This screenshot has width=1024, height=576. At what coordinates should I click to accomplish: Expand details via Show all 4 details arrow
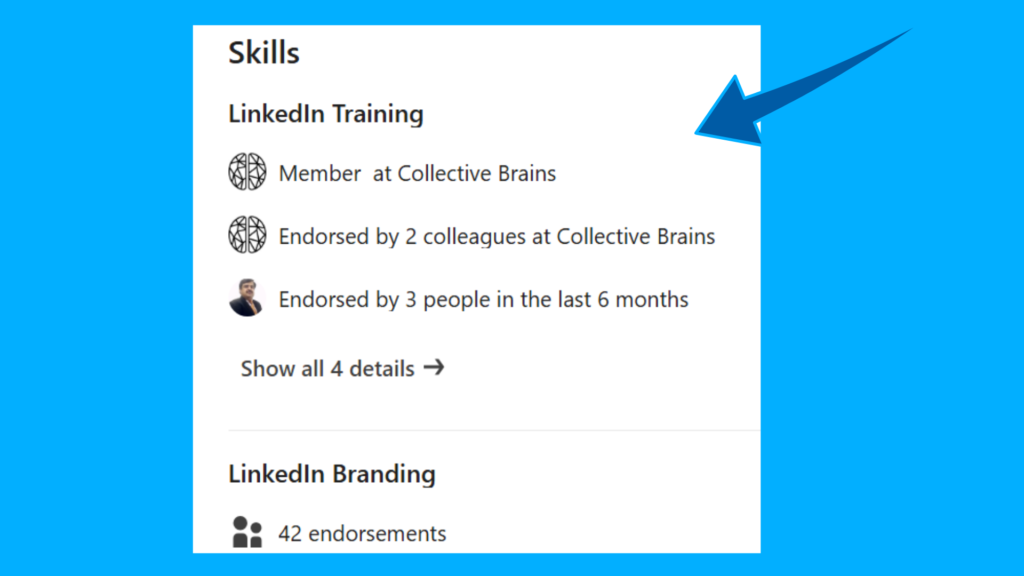435,368
